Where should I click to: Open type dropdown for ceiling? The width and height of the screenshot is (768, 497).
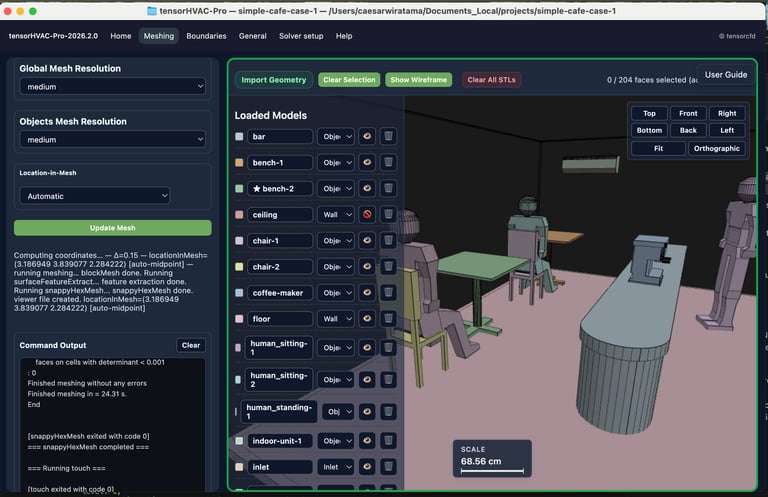pos(336,214)
